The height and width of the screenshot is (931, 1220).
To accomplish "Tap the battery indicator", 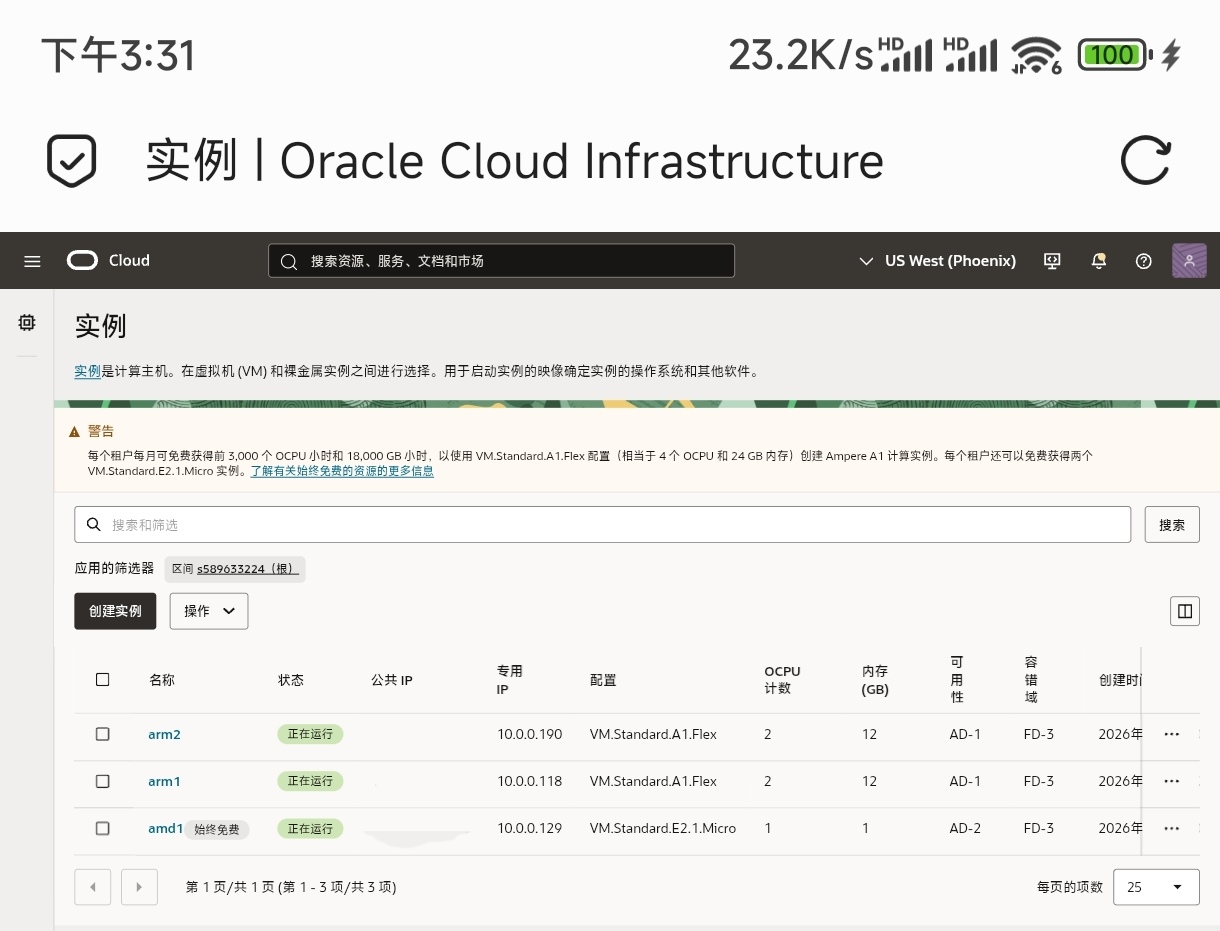I will [1115, 54].
